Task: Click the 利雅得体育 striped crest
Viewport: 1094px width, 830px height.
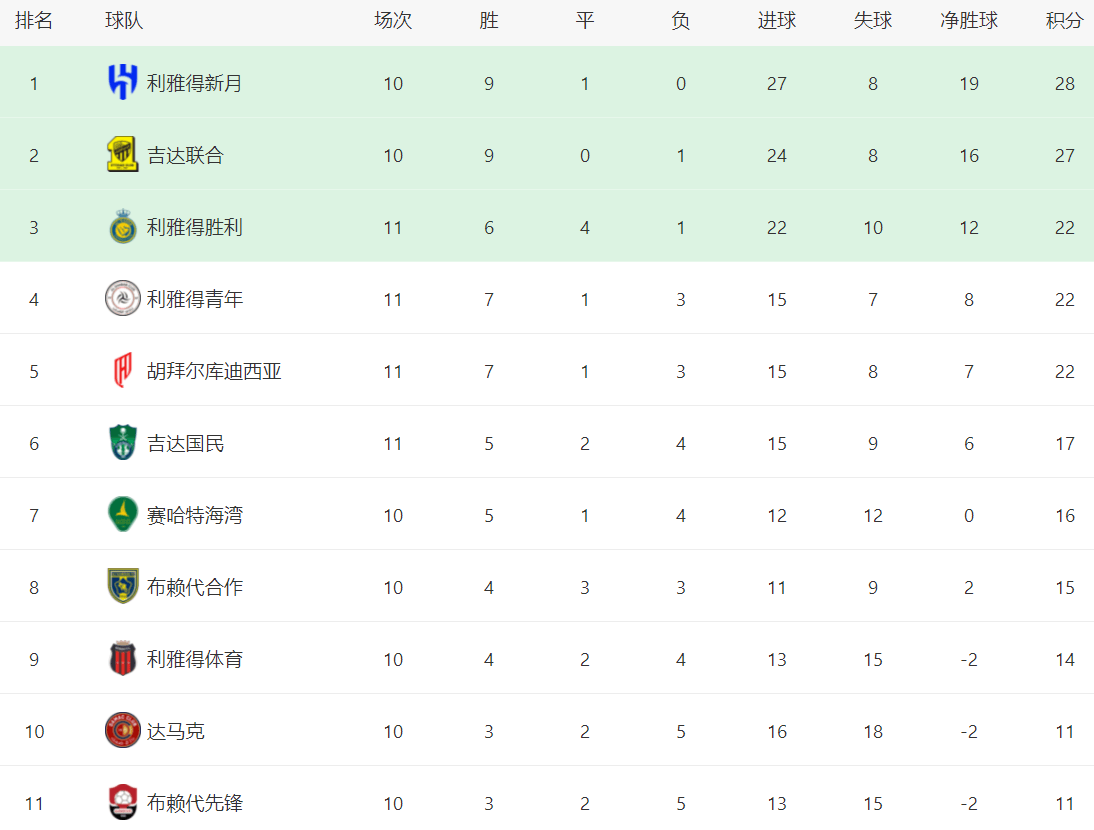Action: [x=123, y=658]
